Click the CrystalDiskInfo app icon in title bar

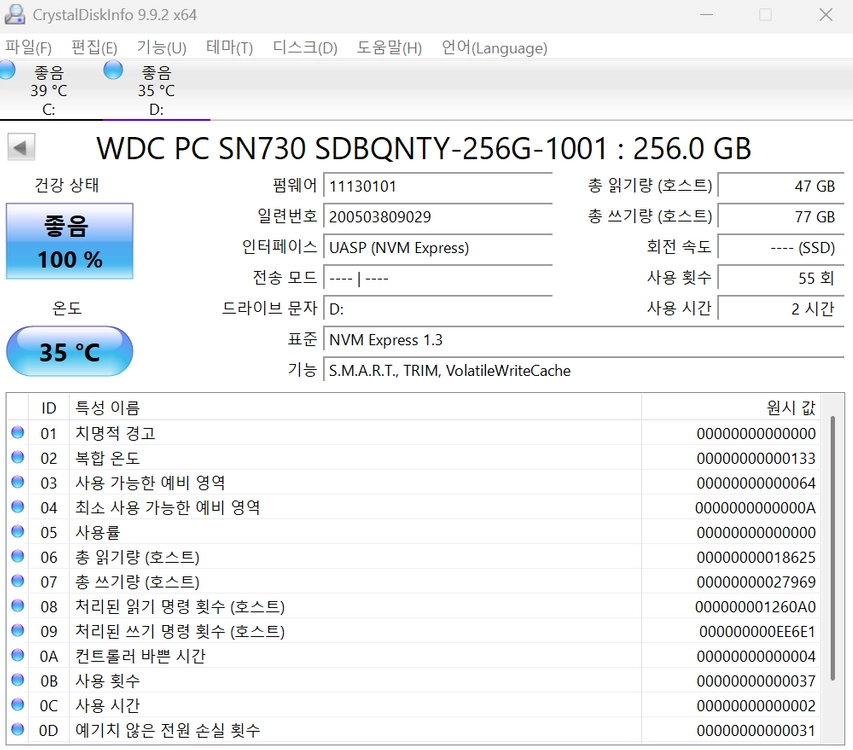coord(15,15)
